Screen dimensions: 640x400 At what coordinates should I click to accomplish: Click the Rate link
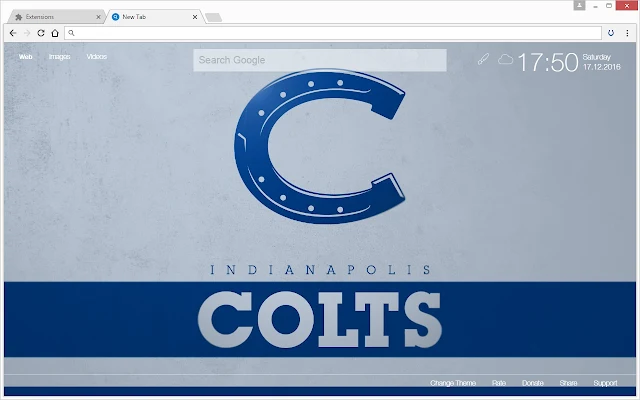point(499,383)
